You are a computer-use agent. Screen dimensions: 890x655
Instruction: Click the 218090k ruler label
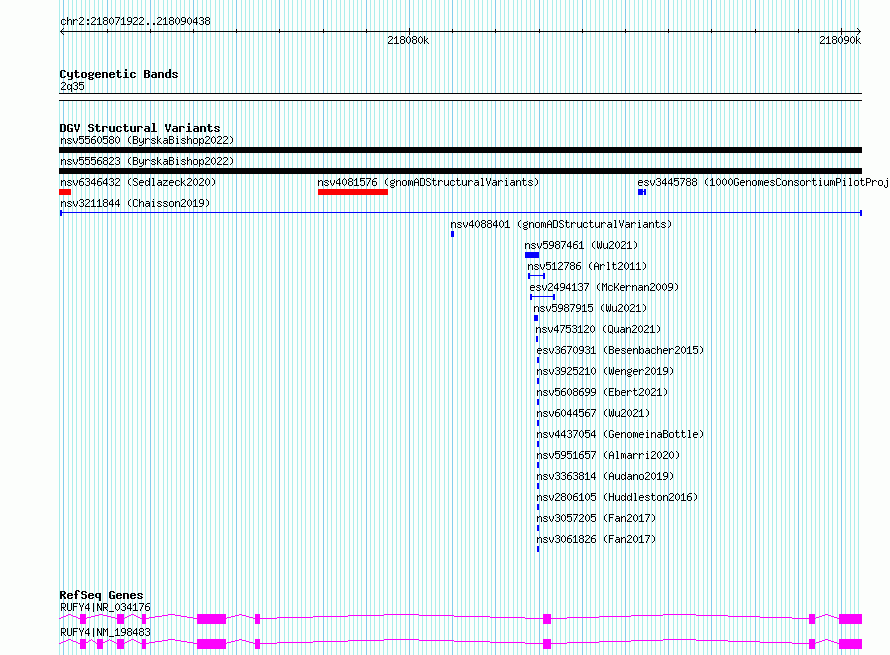point(840,40)
